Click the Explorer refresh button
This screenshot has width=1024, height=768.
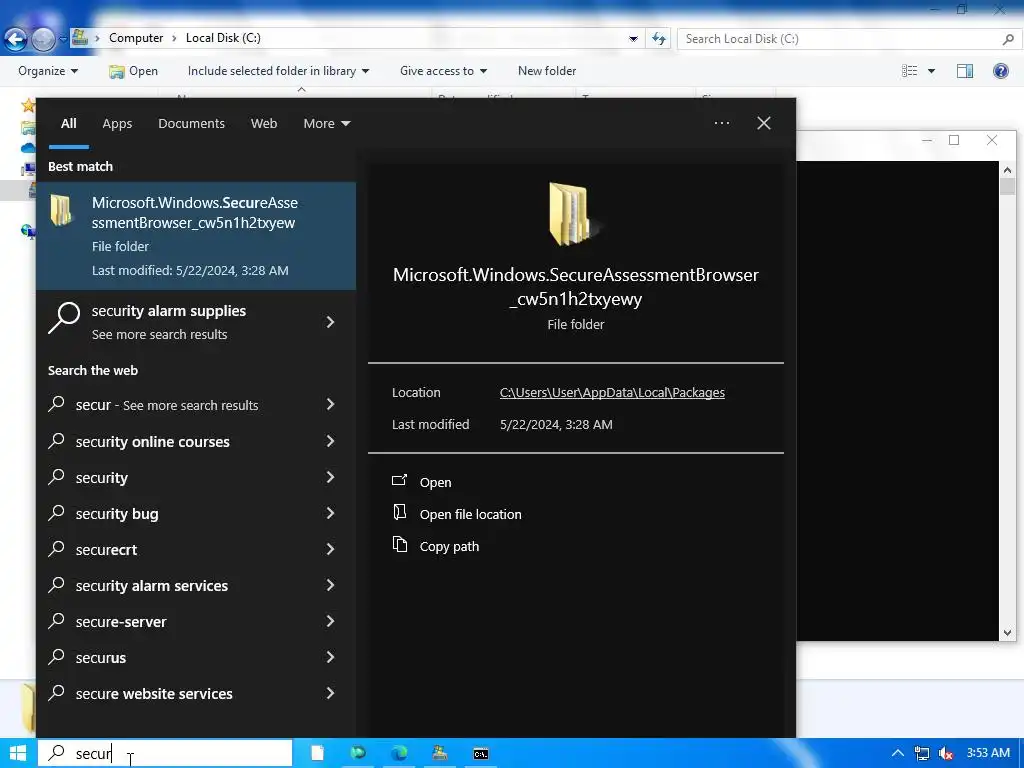[658, 39]
